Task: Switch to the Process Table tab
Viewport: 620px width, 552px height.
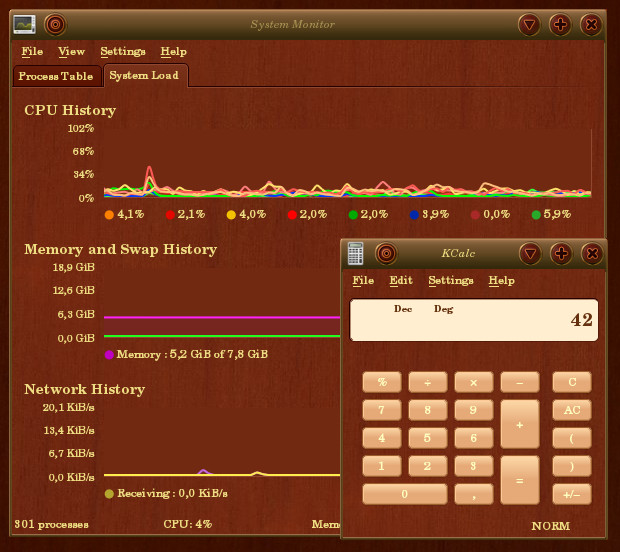Action: point(56,76)
